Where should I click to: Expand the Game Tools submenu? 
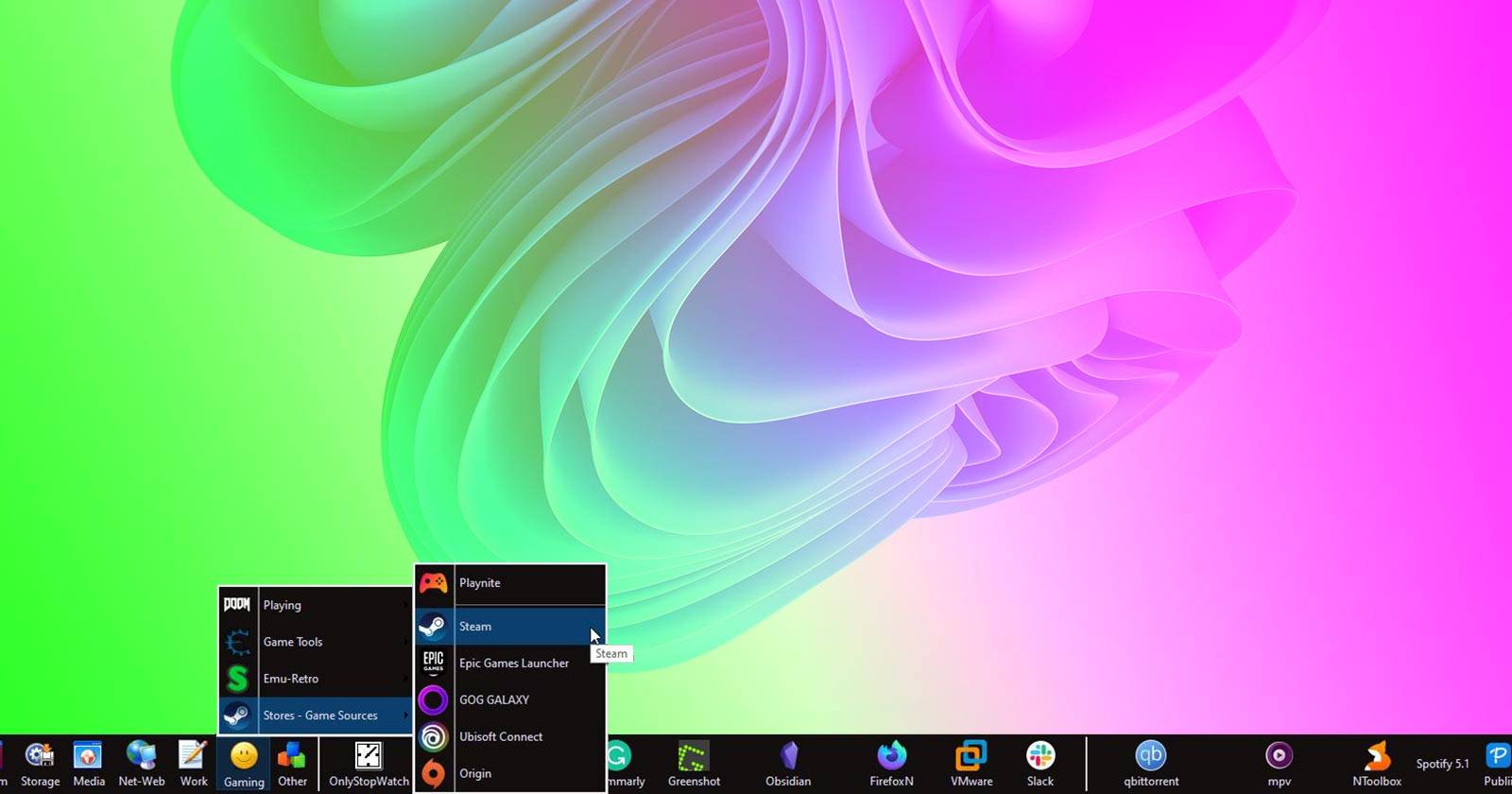(316, 642)
